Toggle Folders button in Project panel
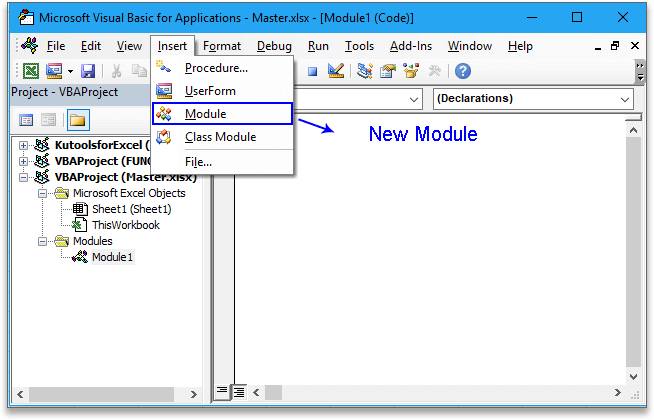 coord(78,121)
